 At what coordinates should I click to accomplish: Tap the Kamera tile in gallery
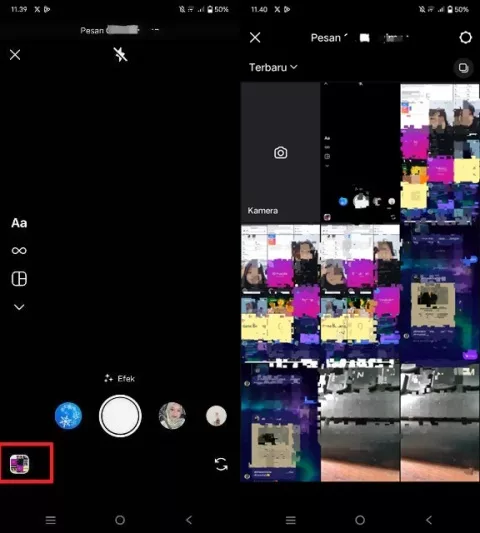pyautogui.click(x=280, y=152)
